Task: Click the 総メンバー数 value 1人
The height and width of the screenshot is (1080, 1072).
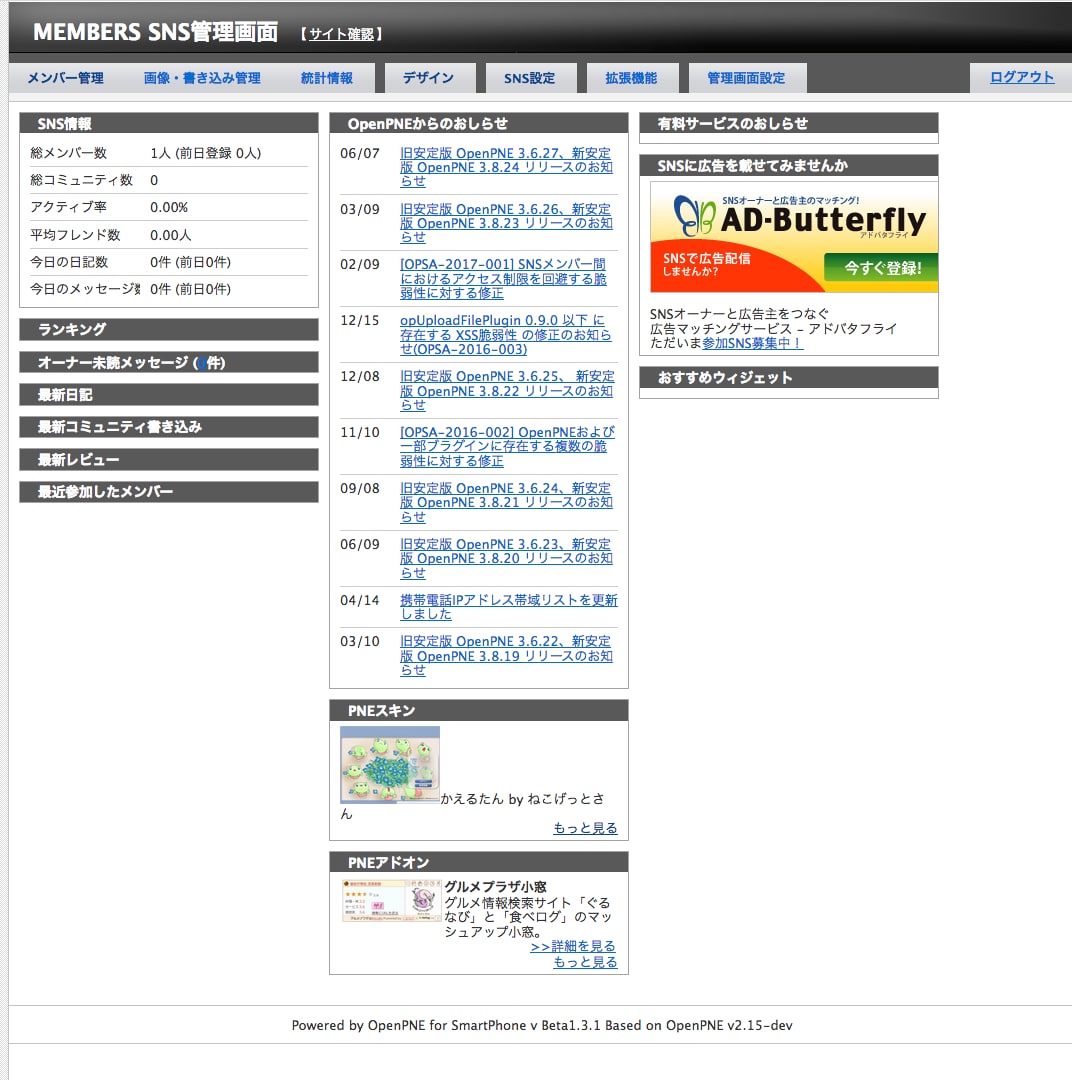Action: (x=205, y=153)
